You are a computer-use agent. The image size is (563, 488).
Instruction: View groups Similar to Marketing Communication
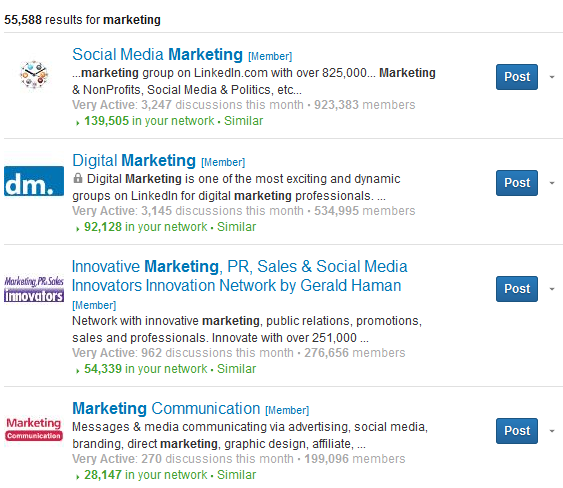coord(236,475)
